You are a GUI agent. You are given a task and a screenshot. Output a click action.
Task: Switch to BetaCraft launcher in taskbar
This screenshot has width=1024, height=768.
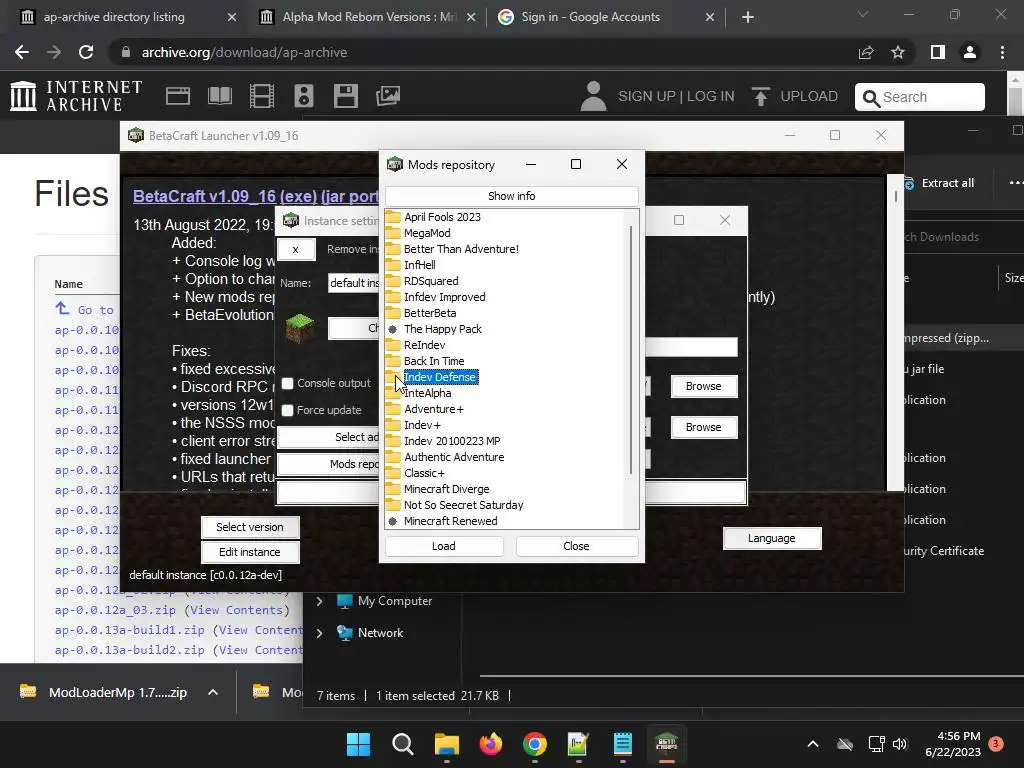click(x=666, y=744)
